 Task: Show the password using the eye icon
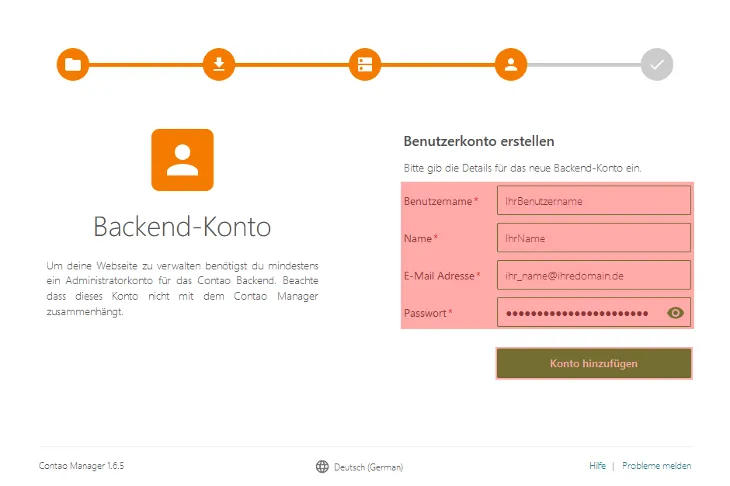675,313
